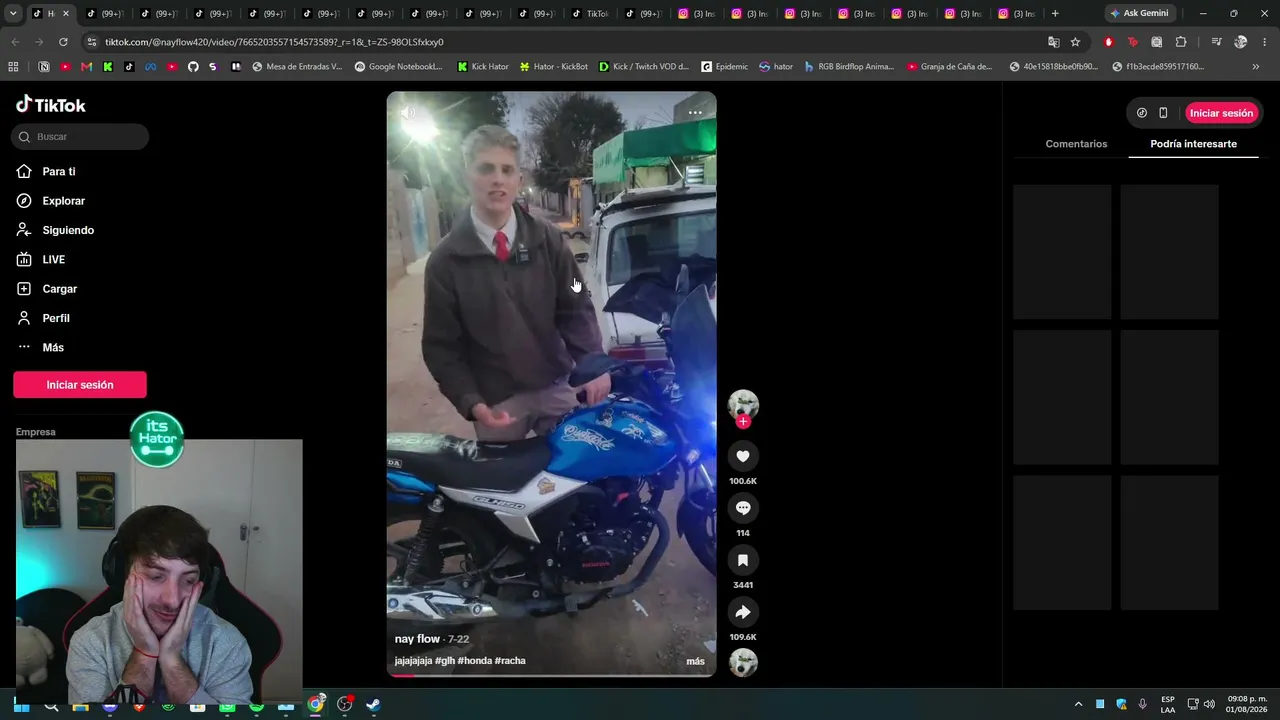
Task: Open the media controls icon
Action: coord(1216,42)
